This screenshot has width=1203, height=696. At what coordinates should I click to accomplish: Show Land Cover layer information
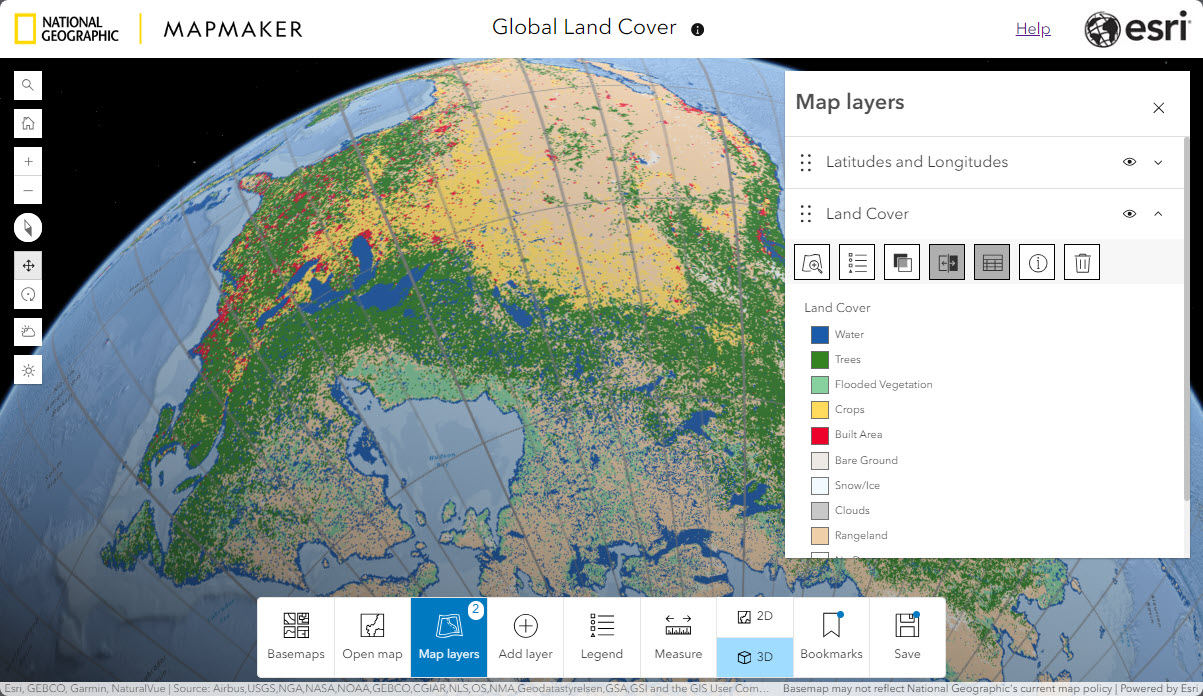(x=1037, y=262)
